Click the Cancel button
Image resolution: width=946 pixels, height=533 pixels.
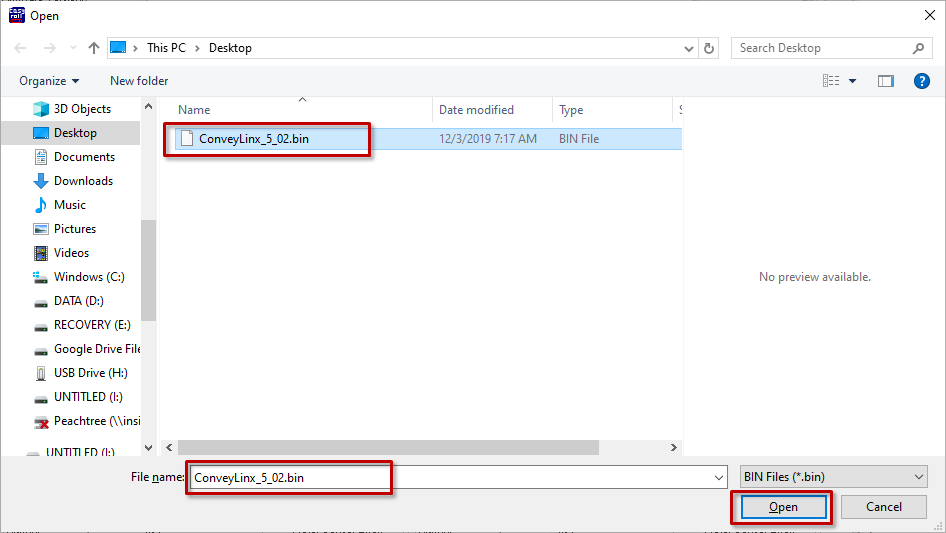[x=884, y=507]
